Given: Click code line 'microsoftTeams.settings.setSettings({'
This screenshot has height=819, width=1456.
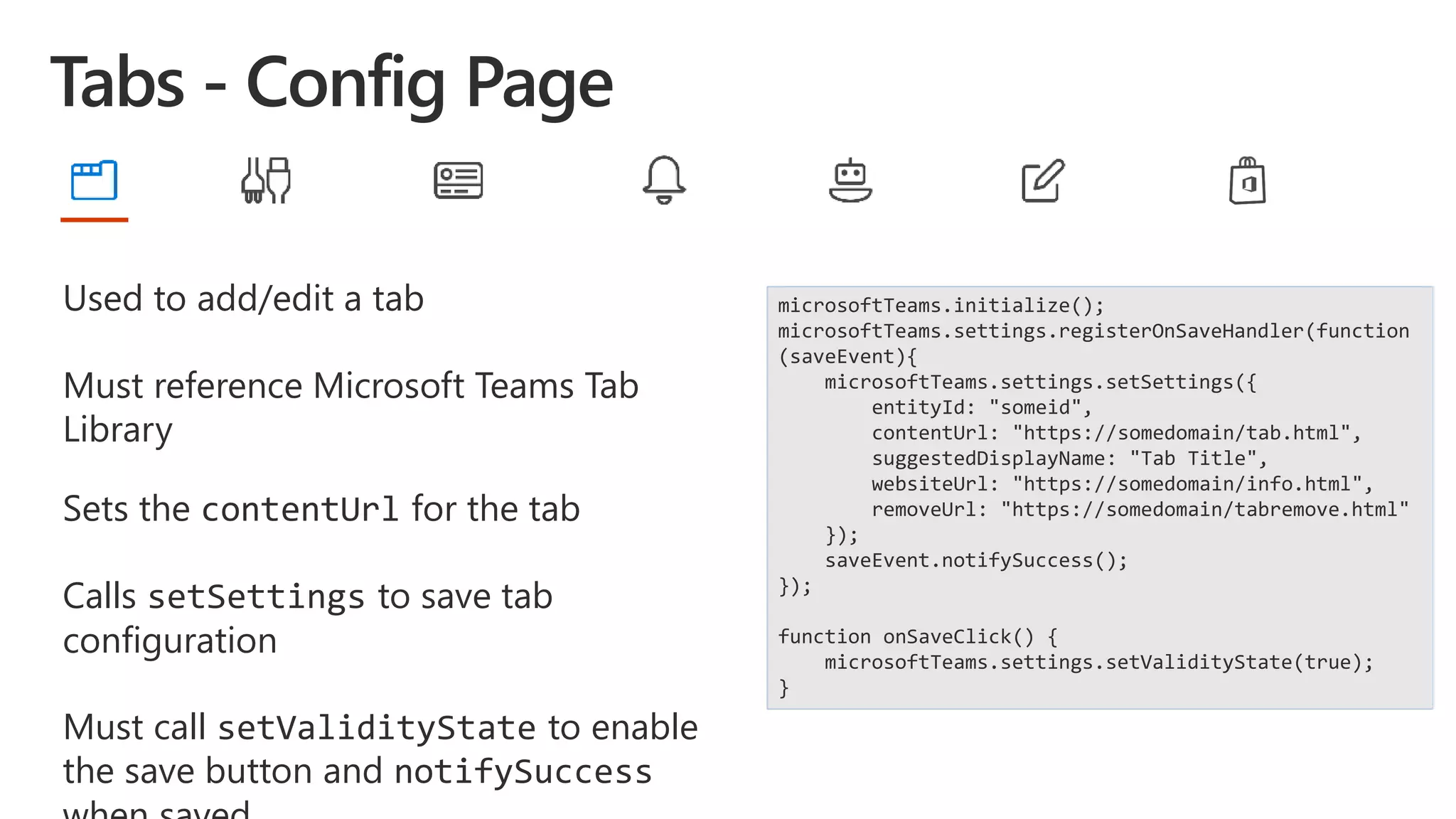Looking at the screenshot, I should tap(1041, 382).
